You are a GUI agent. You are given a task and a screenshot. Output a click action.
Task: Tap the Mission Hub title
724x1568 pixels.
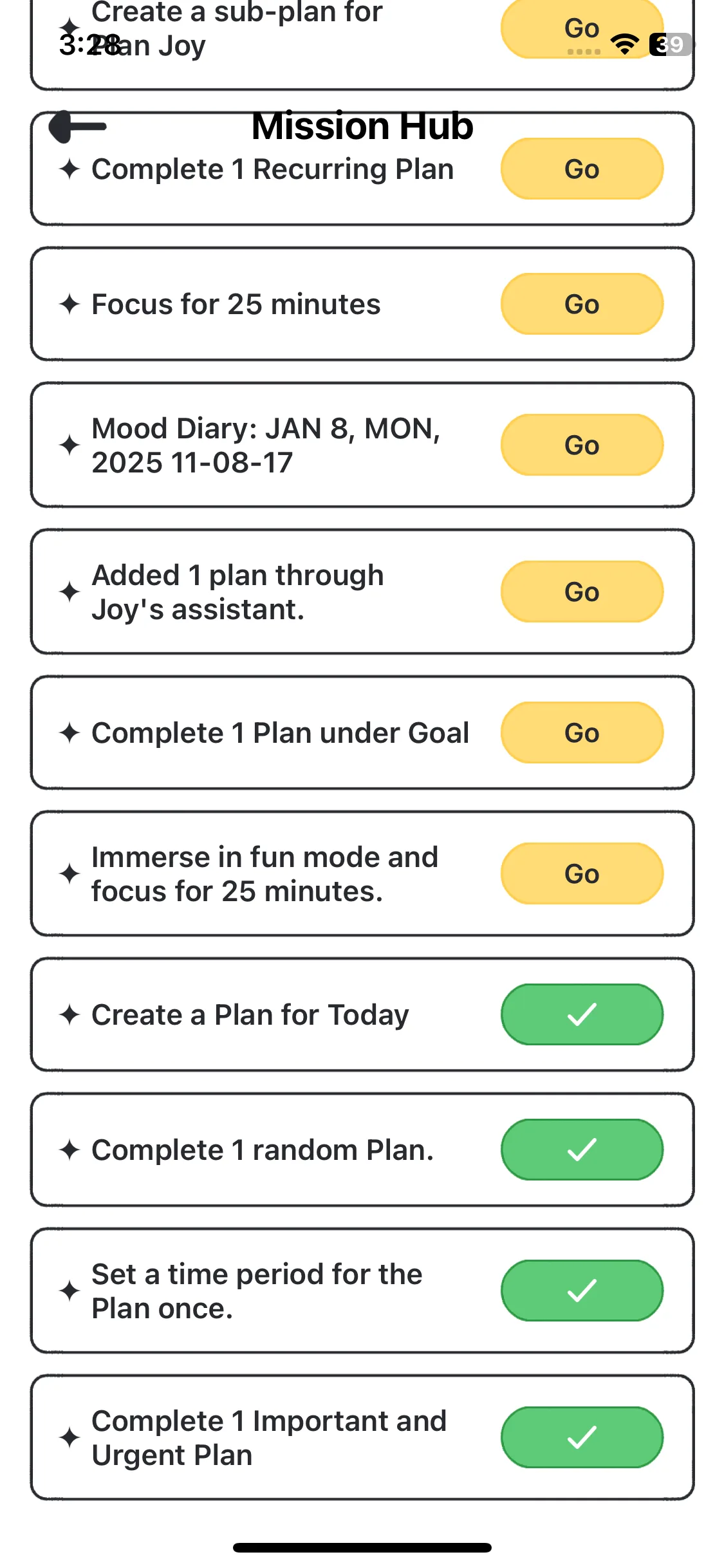click(x=362, y=126)
